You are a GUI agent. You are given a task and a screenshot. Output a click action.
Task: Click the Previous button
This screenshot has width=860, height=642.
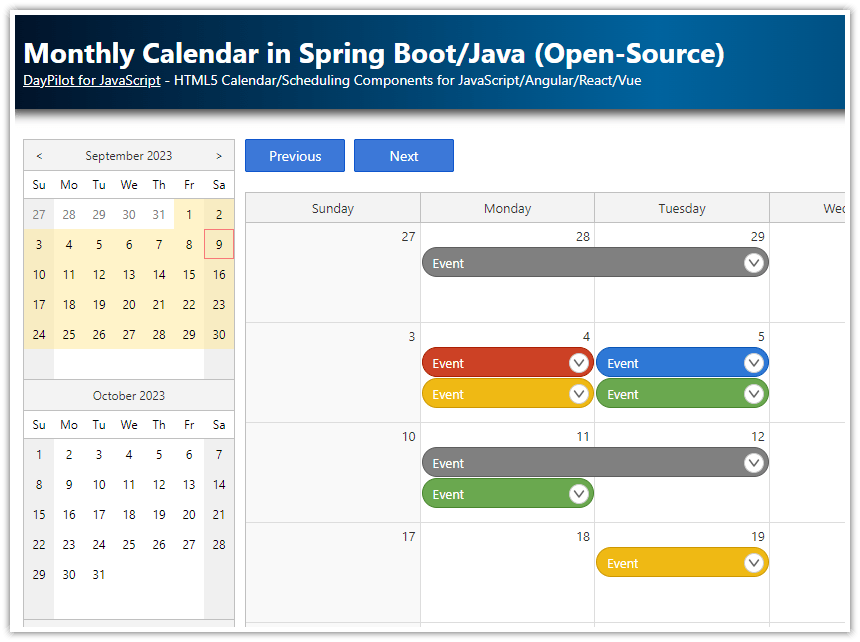point(294,155)
